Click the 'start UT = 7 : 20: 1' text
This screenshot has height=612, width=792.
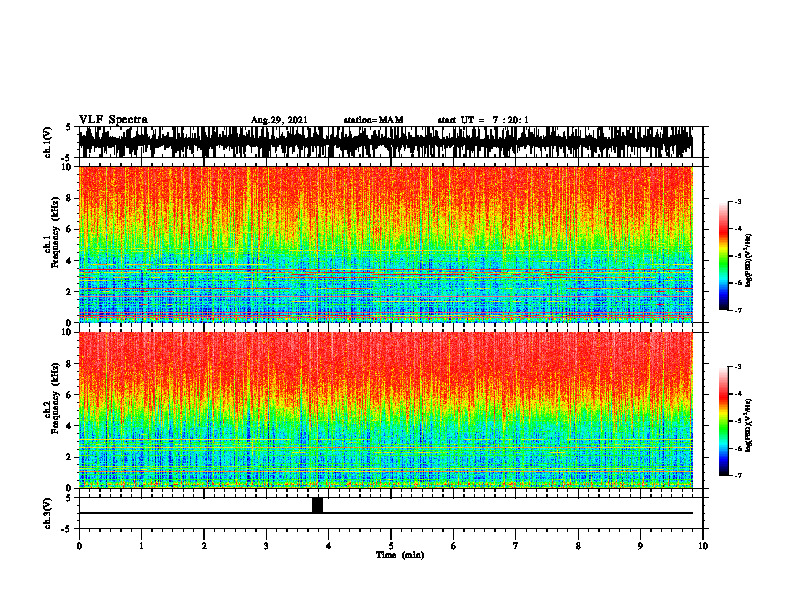point(483,120)
